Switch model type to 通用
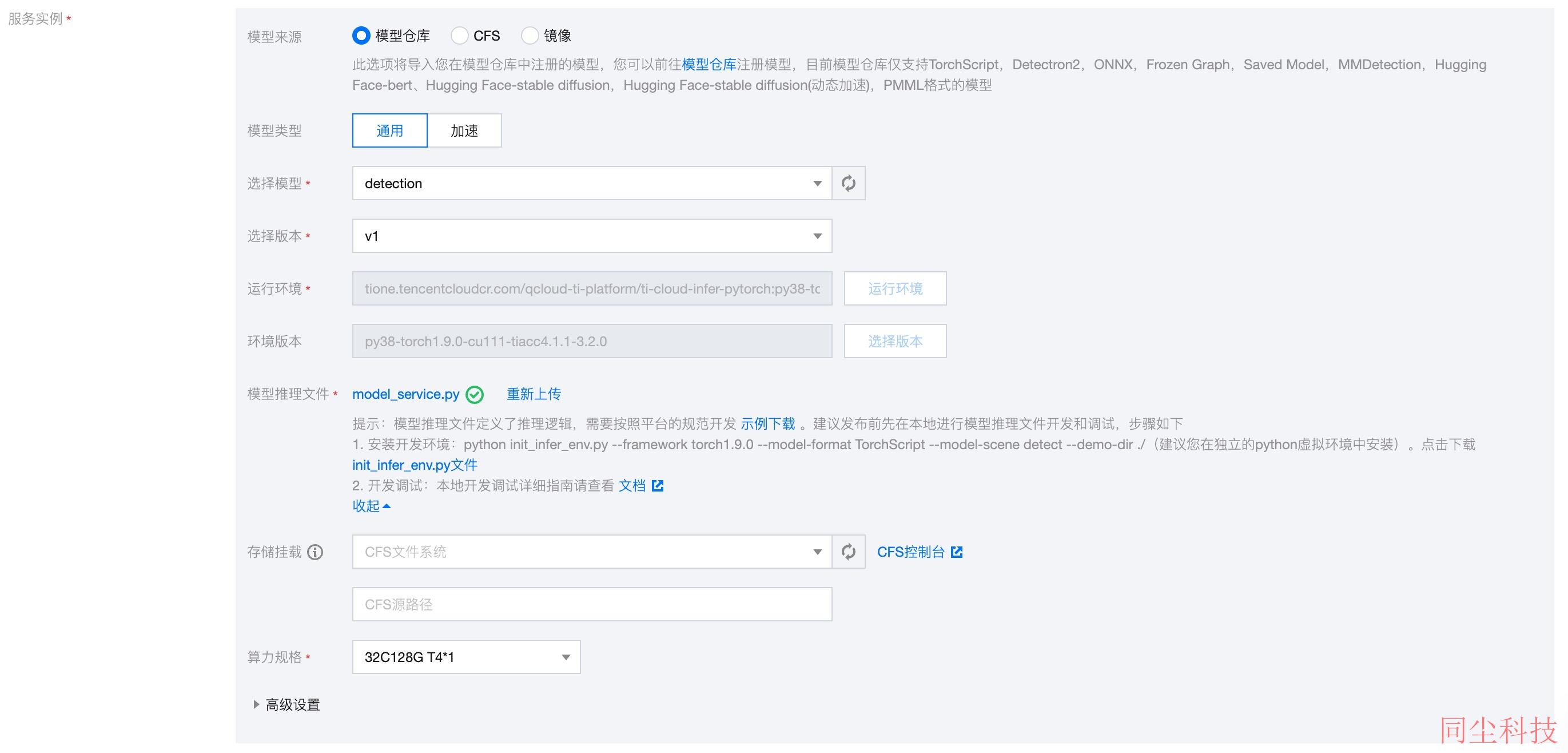1568x753 pixels. (389, 130)
